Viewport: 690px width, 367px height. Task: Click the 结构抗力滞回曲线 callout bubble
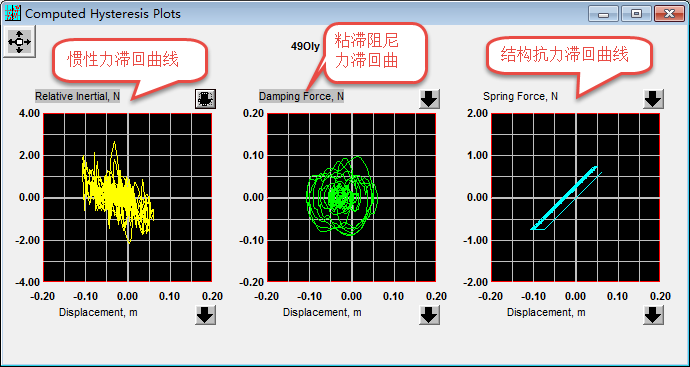pos(569,55)
